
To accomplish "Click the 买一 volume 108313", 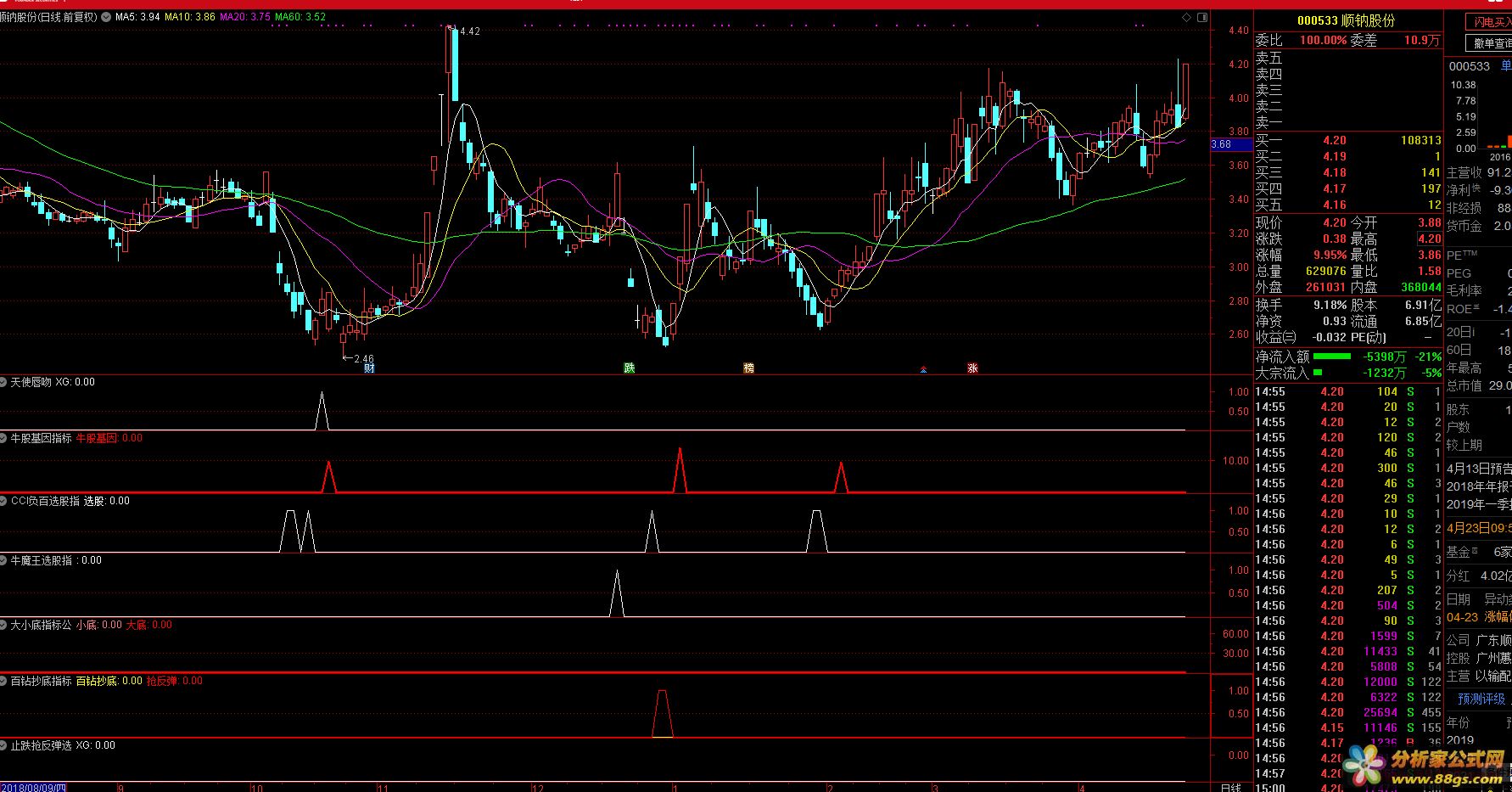I will (1421, 140).
